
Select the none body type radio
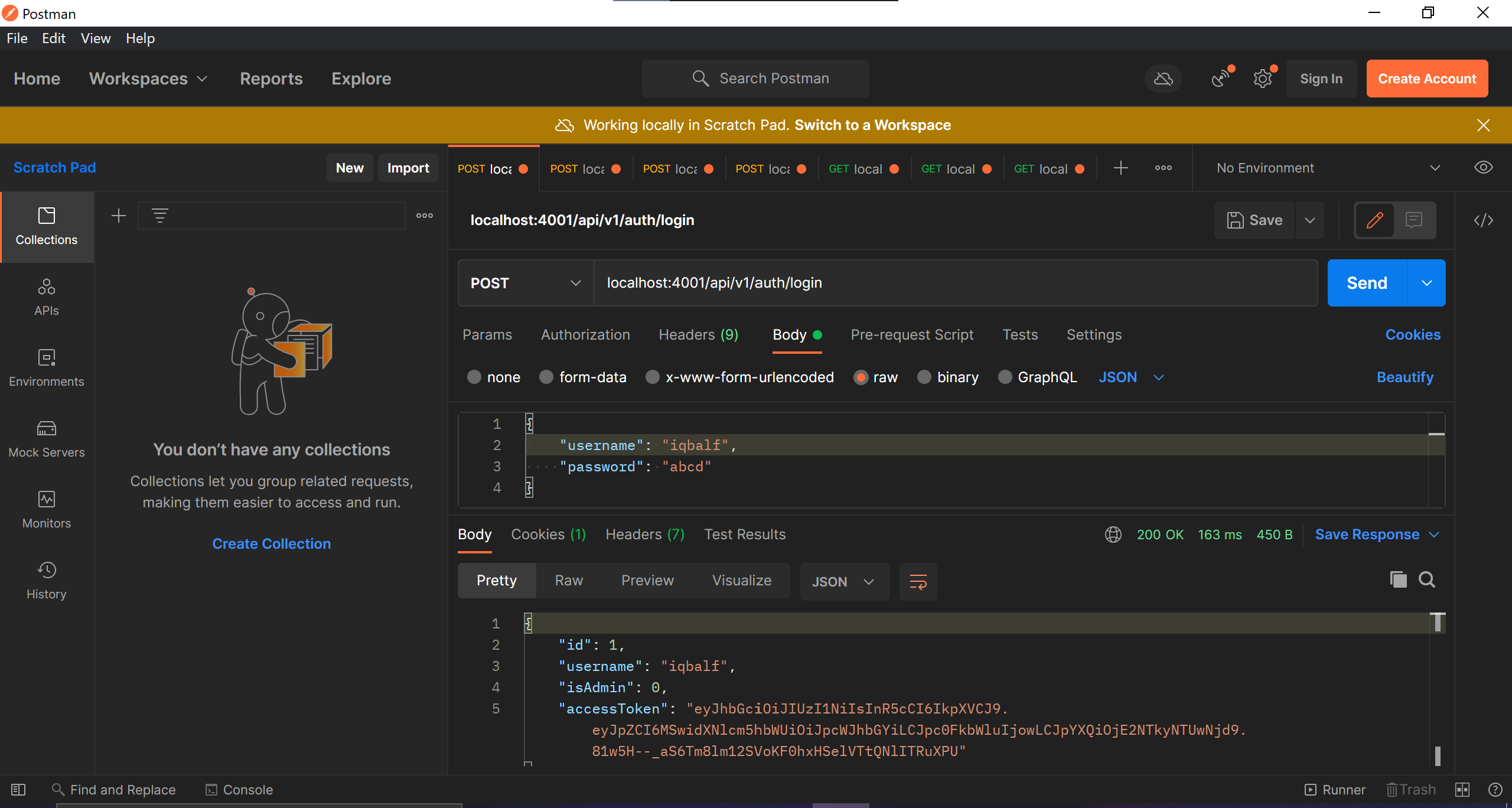click(474, 377)
